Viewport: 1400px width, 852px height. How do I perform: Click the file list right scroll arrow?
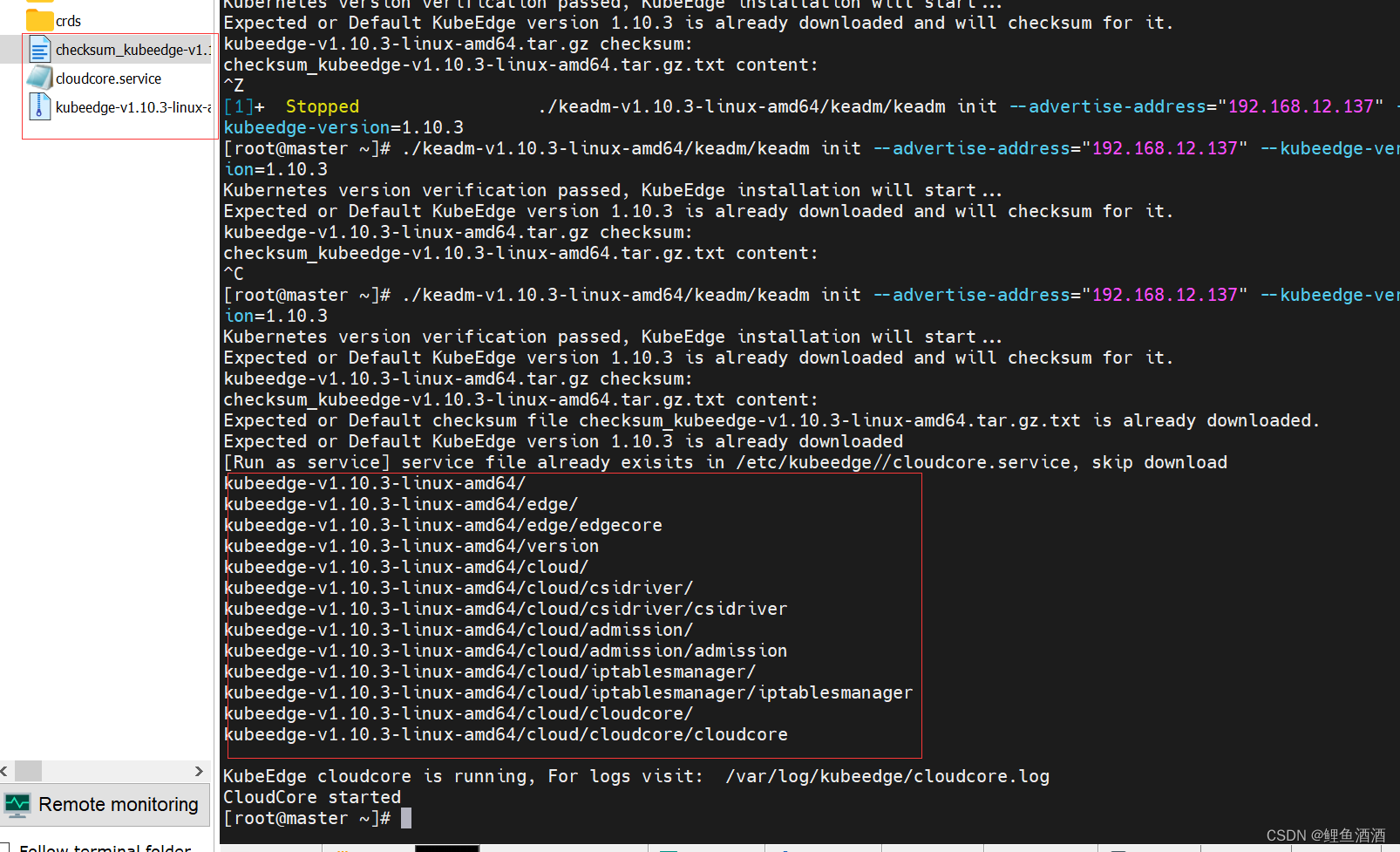pos(199,771)
